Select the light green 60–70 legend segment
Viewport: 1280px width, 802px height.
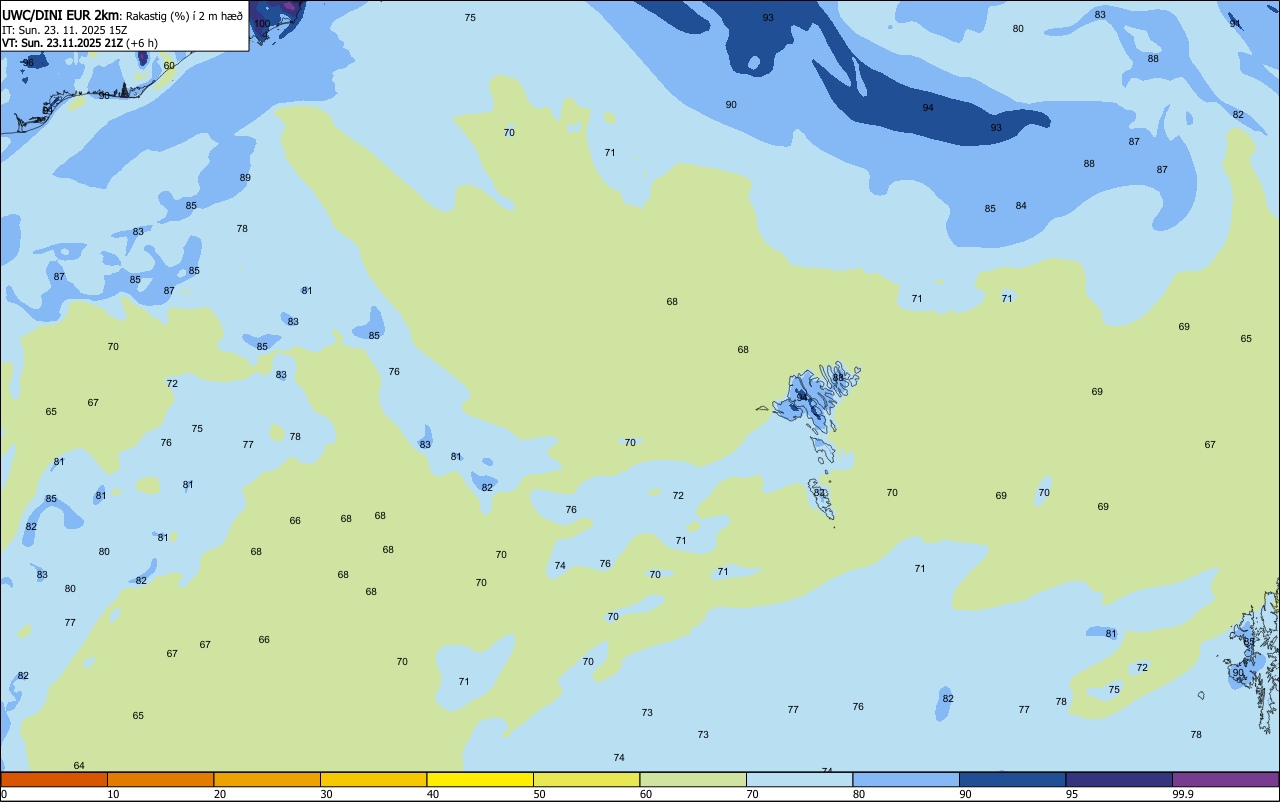(x=693, y=779)
